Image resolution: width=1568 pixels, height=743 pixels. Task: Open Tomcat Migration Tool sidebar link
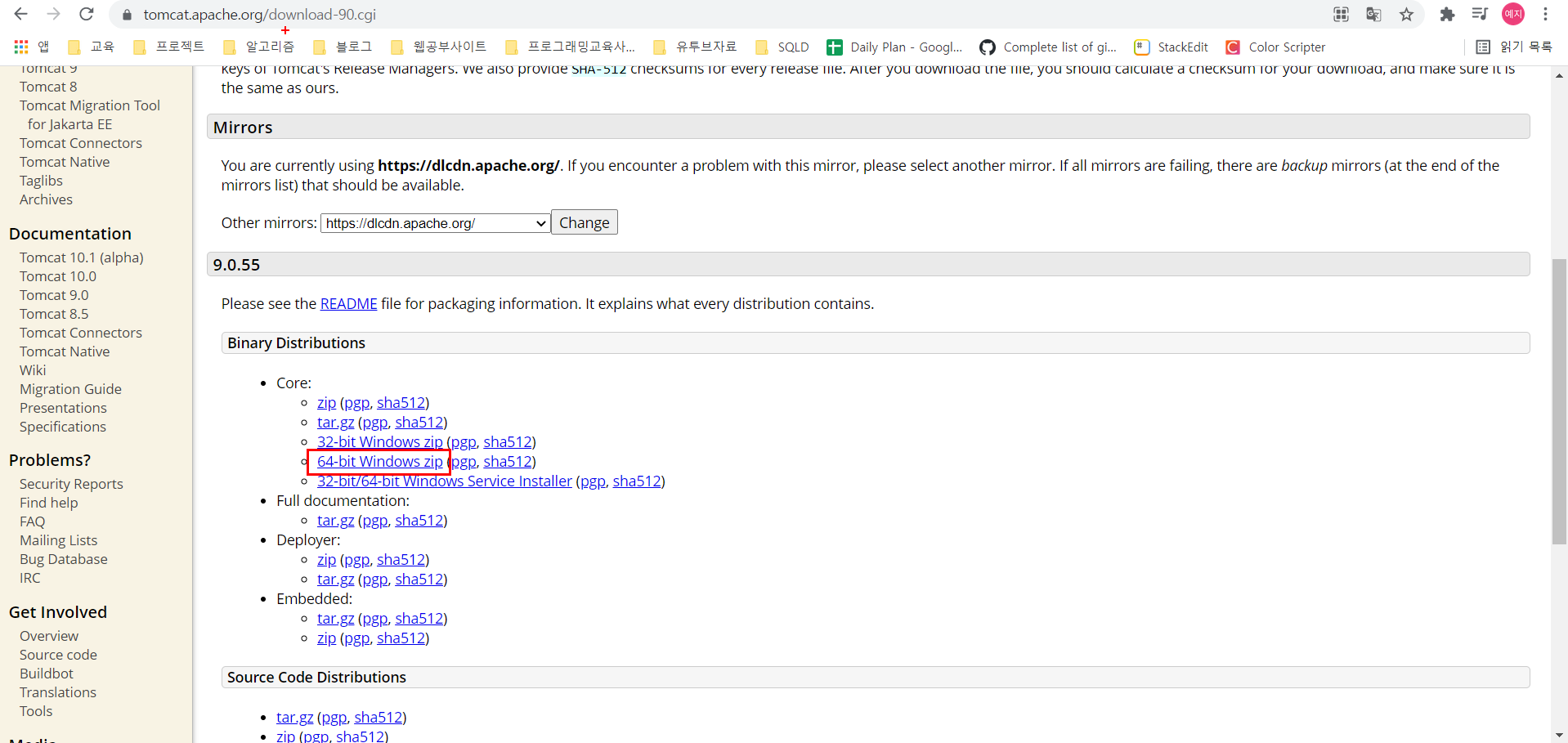pos(90,114)
